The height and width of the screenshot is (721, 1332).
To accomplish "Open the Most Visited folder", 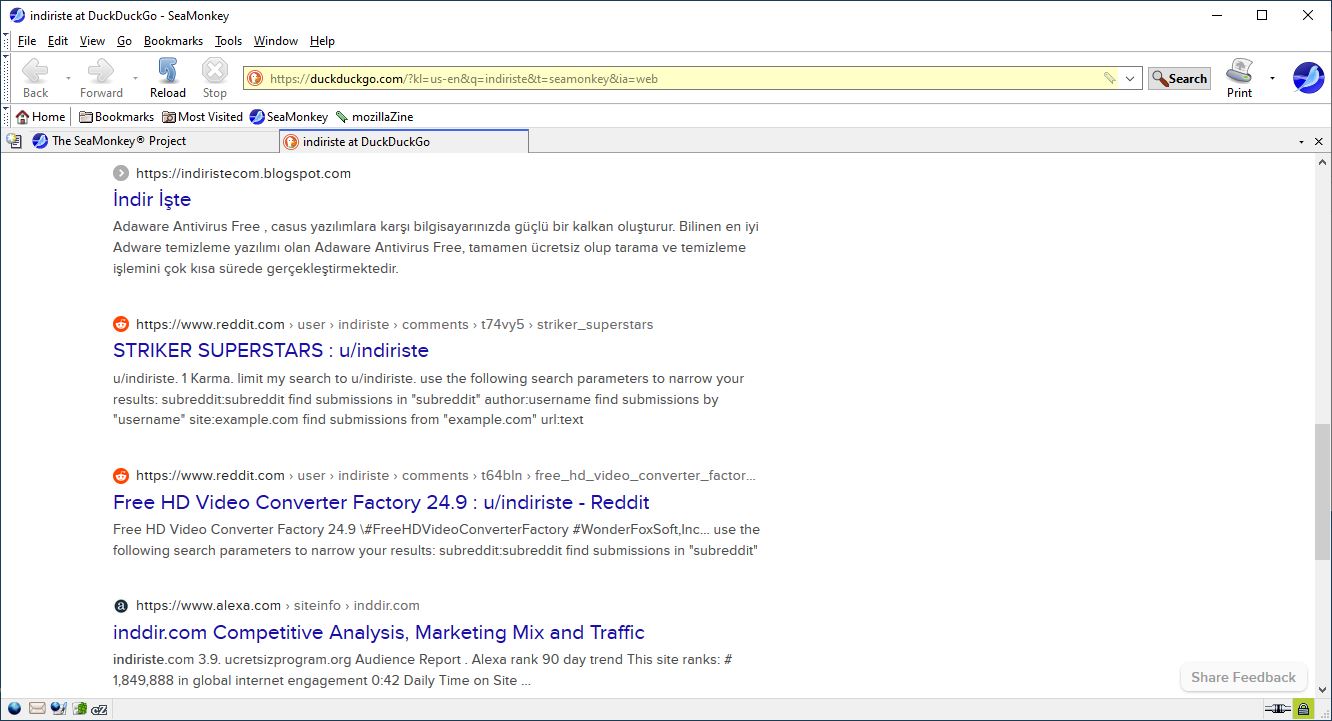I will (202, 117).
